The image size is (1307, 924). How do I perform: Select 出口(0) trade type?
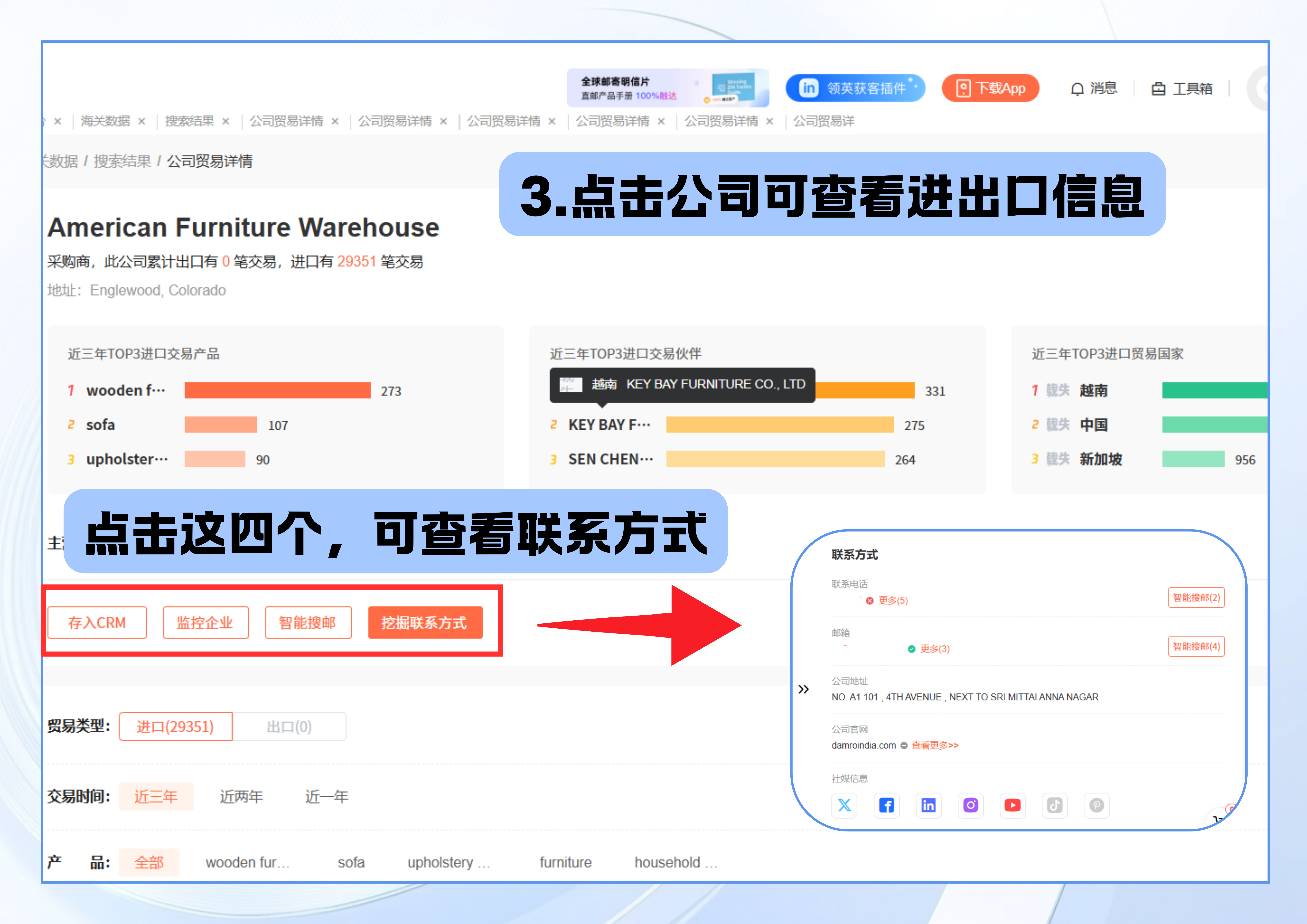[x=289, y=726]
